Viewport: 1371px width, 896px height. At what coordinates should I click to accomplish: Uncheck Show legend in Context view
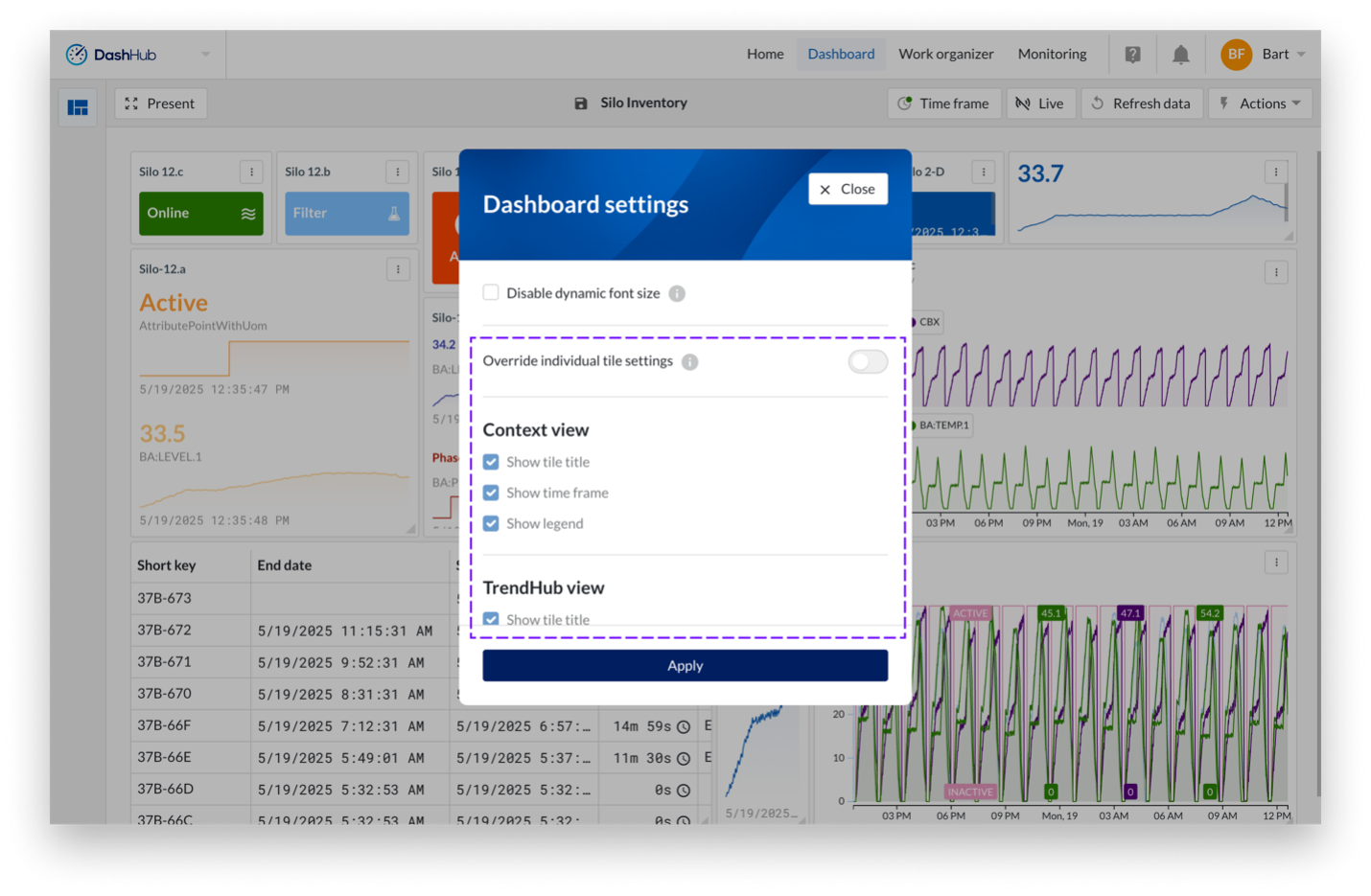[x=491, y=523]
